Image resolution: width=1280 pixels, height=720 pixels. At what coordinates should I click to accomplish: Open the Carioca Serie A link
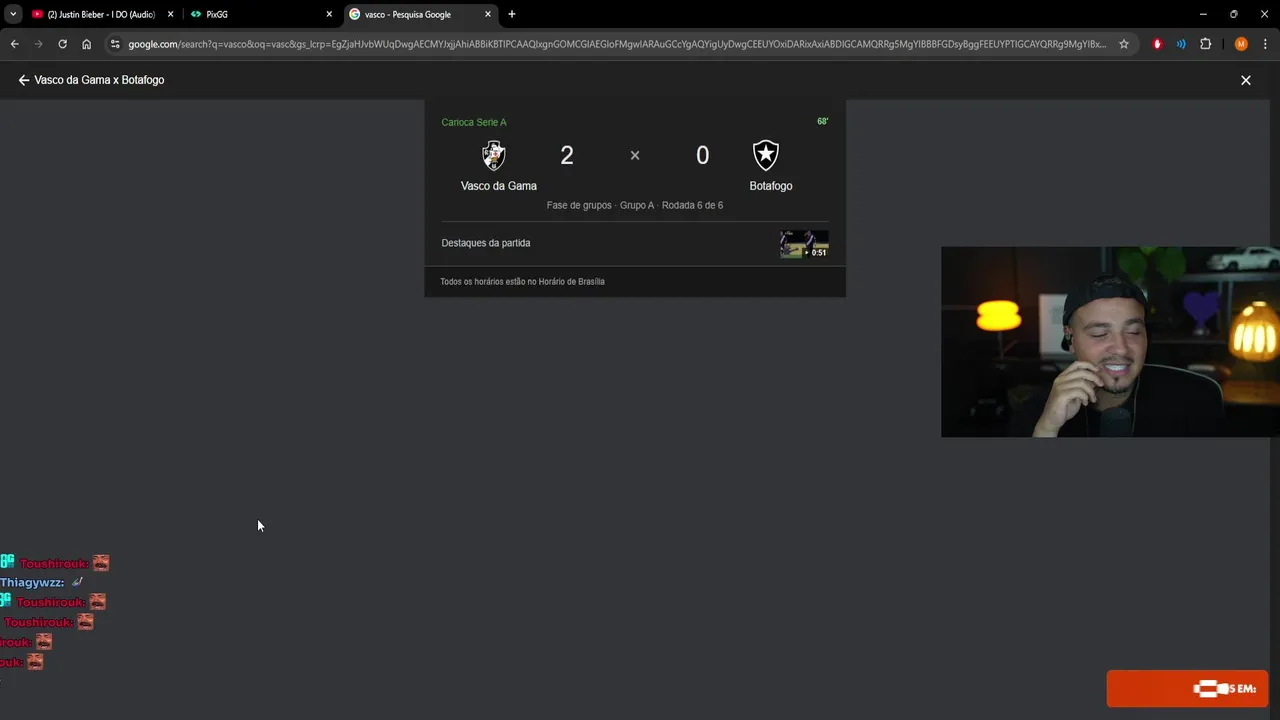[474, 122]
